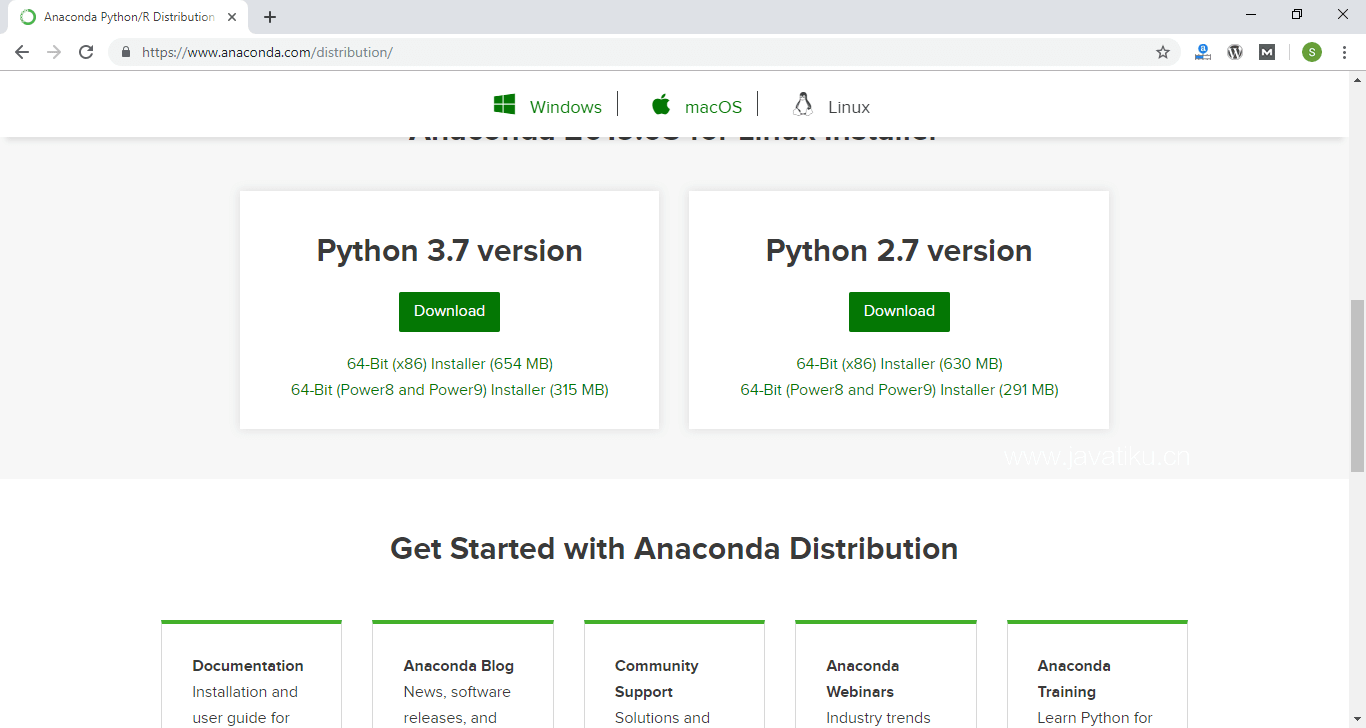Select the Linux installer tab
The height and width of the screenshot is (728, 1366).
831,106
